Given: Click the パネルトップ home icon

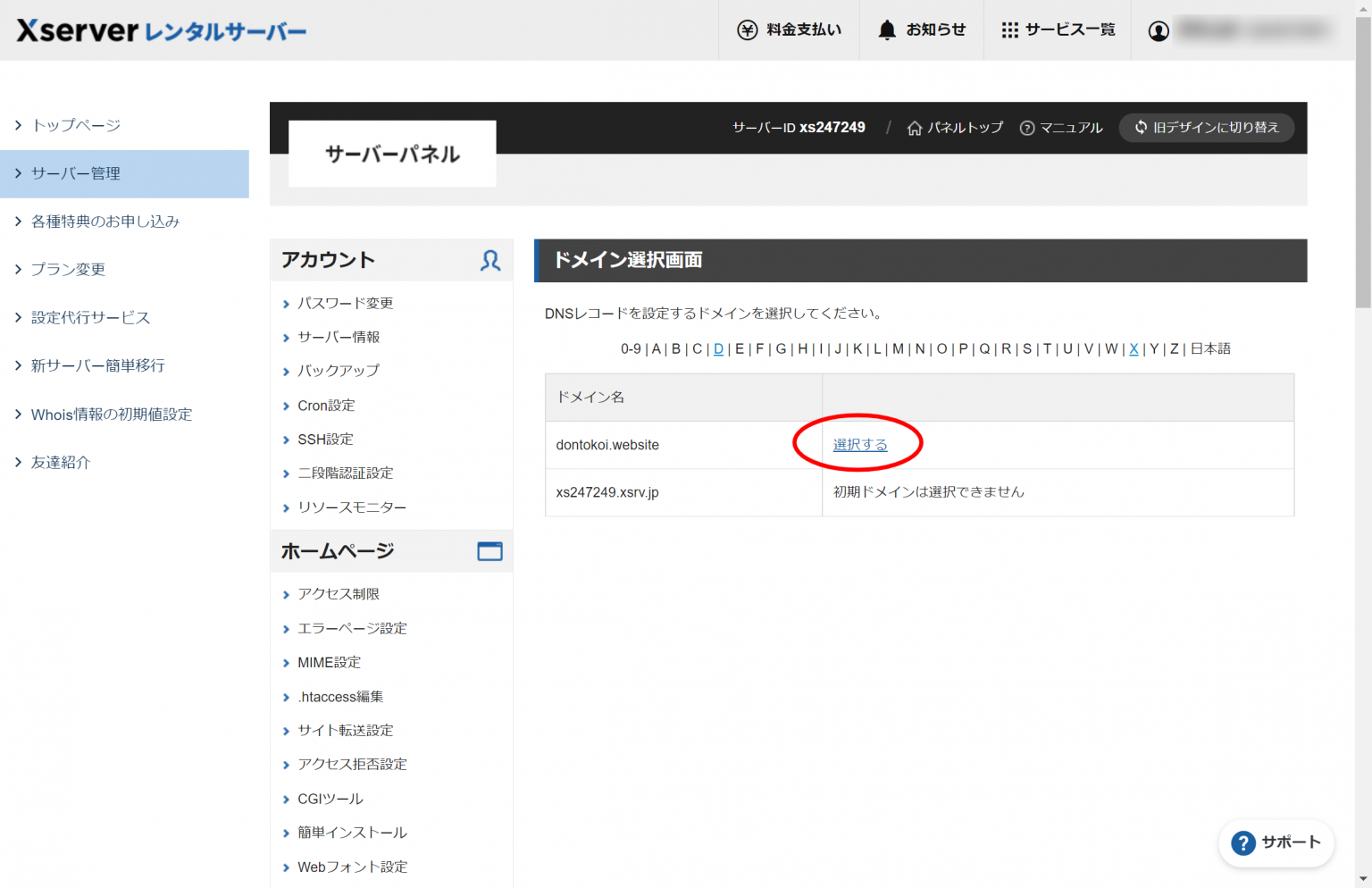Looking at the screenshot, I should tap(914, 127).
